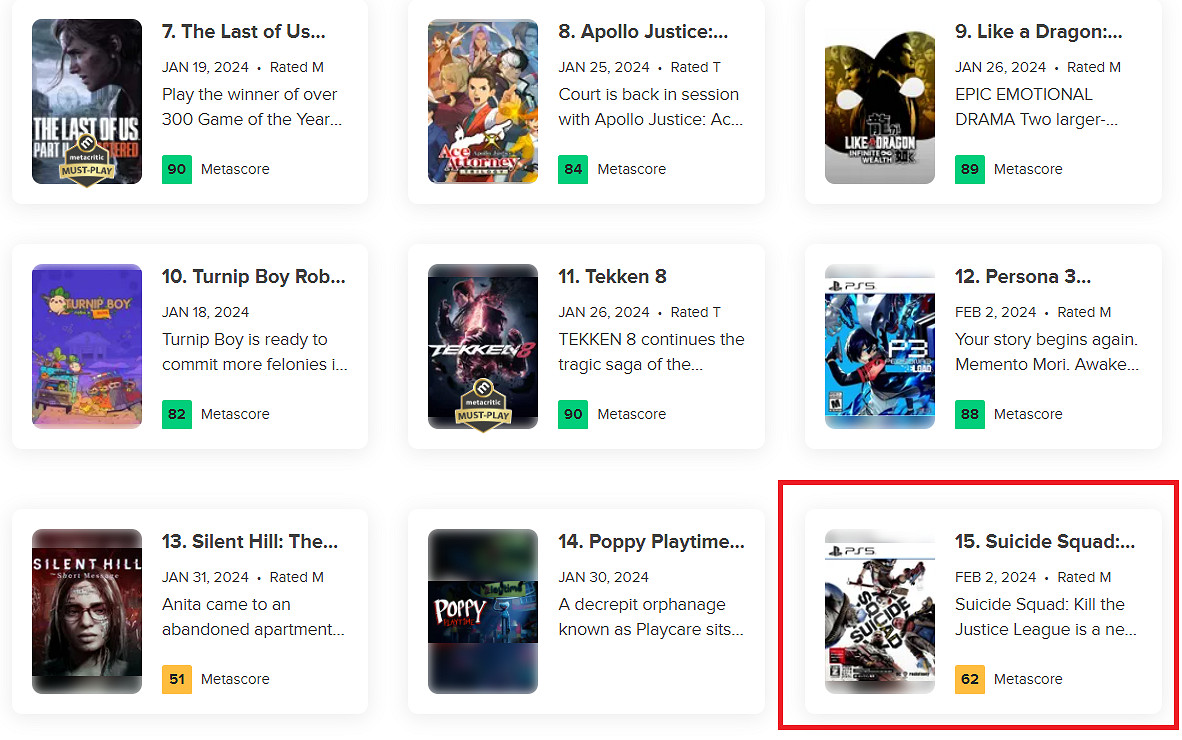Click the Must-Play badge on Tekken 8
Image resolution: width=1182 pixels, height=740 pixels.
pos(483,403)
